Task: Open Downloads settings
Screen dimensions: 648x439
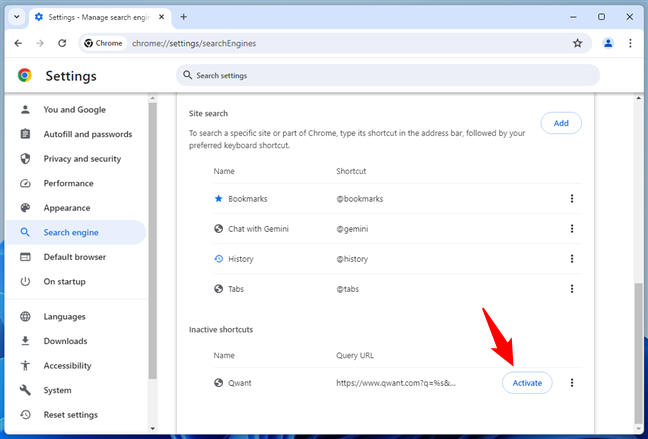Action: click(75, 341)
